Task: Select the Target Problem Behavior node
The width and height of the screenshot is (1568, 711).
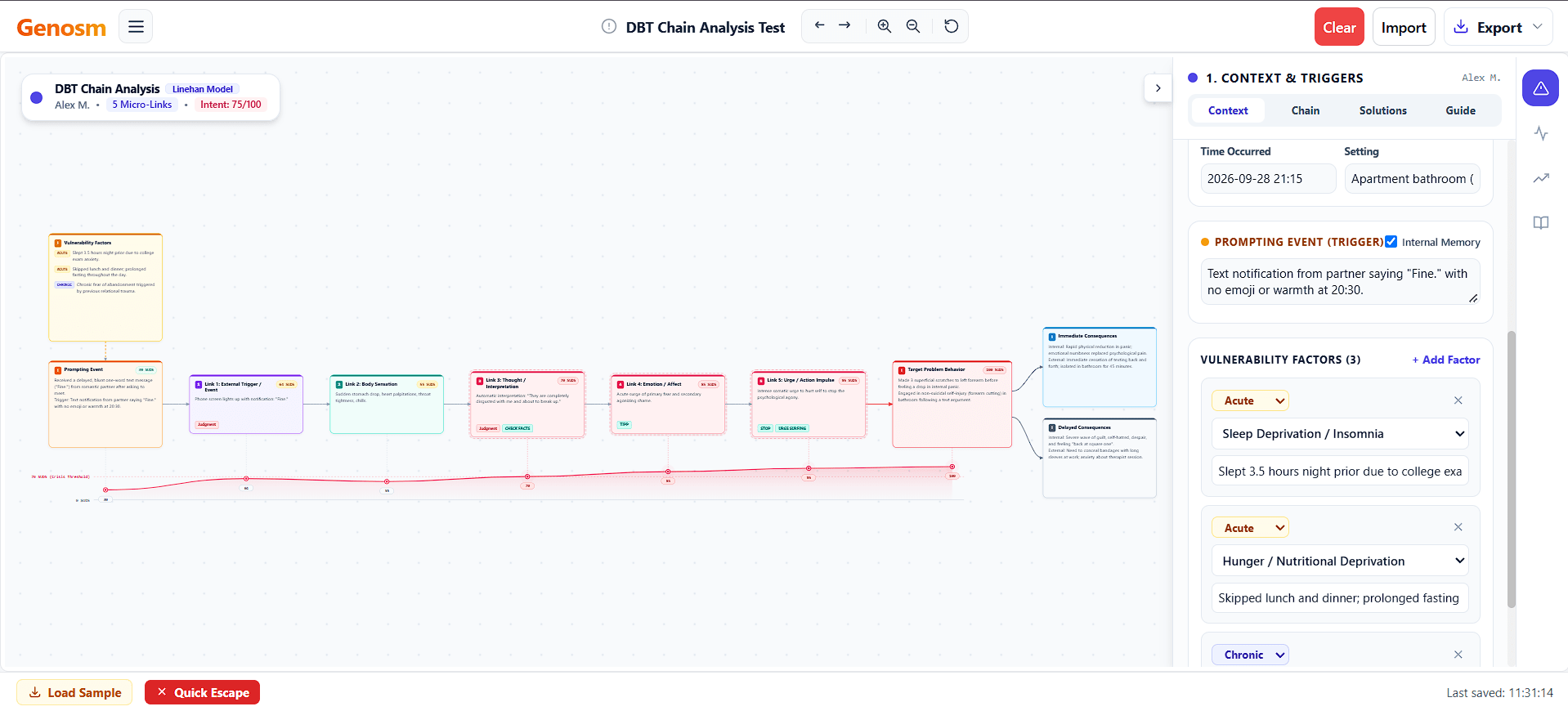Action: [x=952, y=405]
